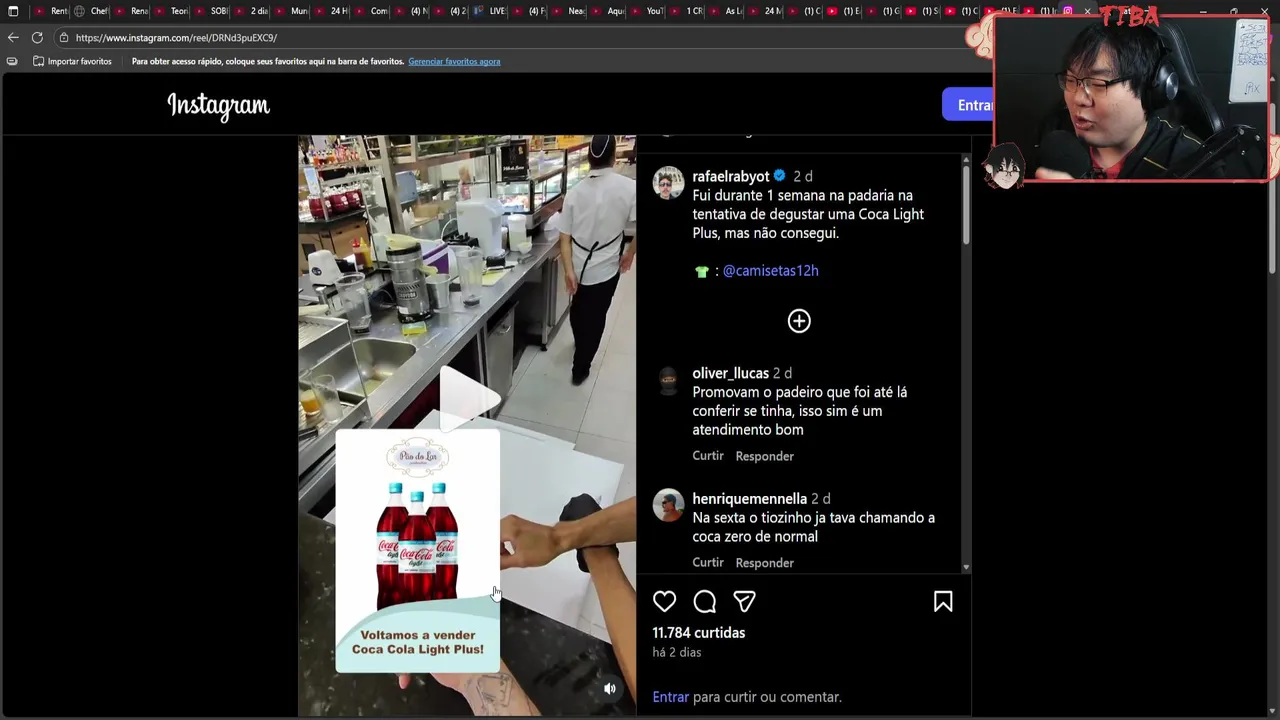View the 11.784 curtidas list
Image resolution: width=1280 pixels, height=720 pixels.
(x=698, y=633)
